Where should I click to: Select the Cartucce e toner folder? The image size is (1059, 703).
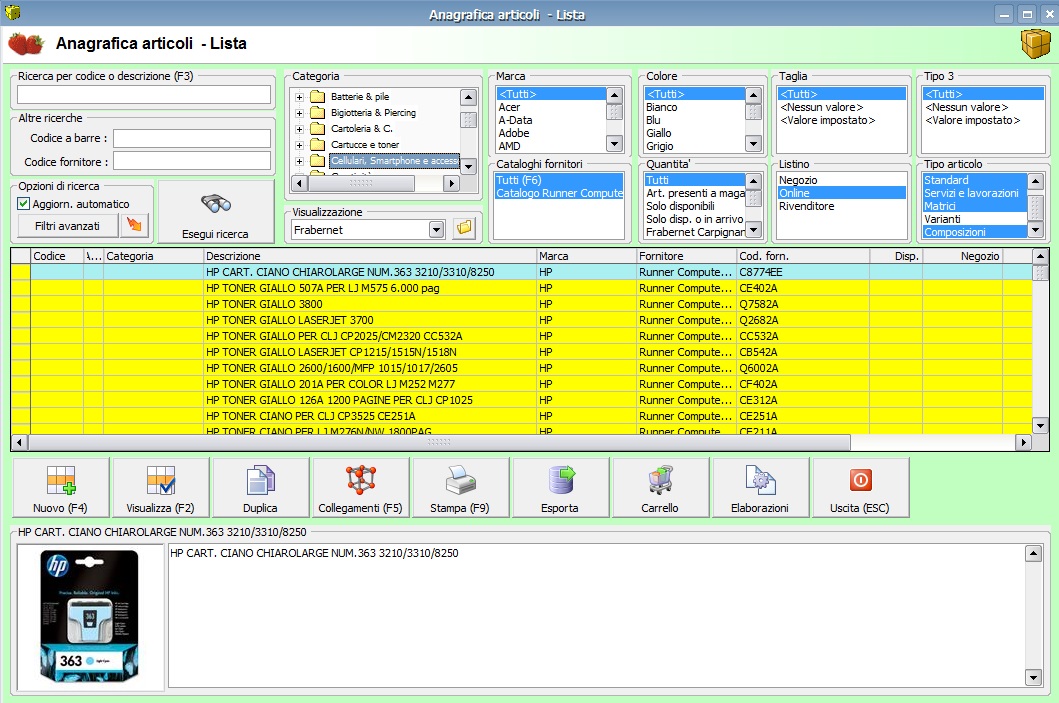click(365, 145)
